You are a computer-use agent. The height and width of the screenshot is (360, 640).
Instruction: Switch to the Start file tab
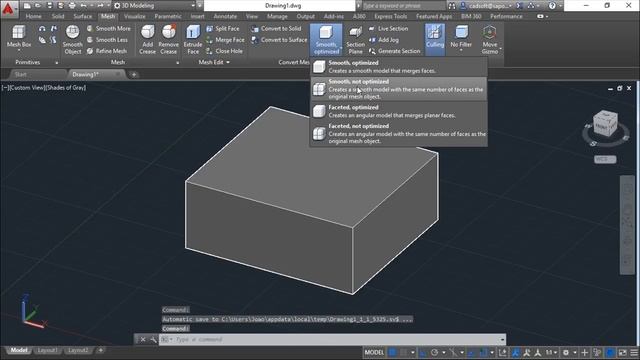tap(20, 74)
